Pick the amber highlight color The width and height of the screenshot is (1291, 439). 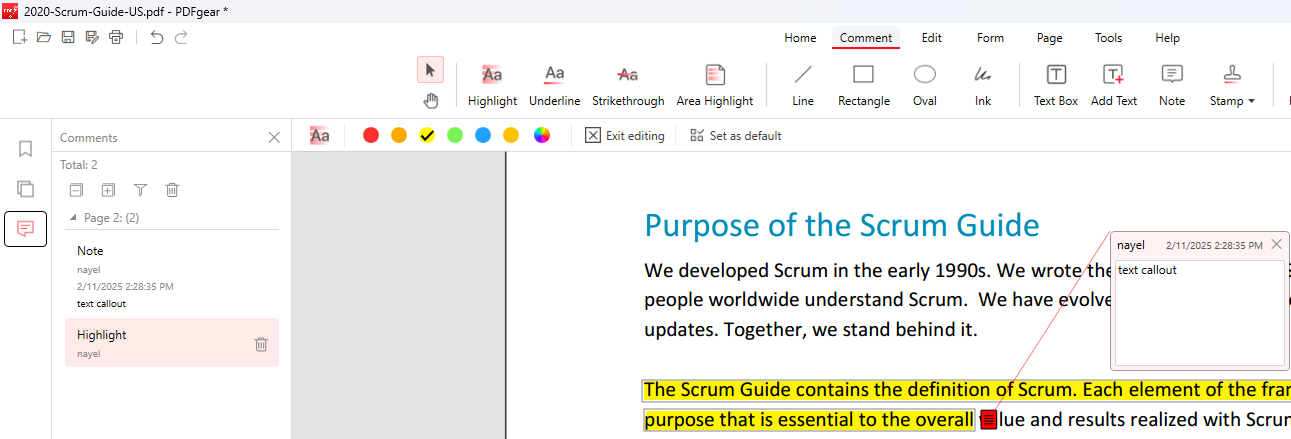click(x=511, y=135)
